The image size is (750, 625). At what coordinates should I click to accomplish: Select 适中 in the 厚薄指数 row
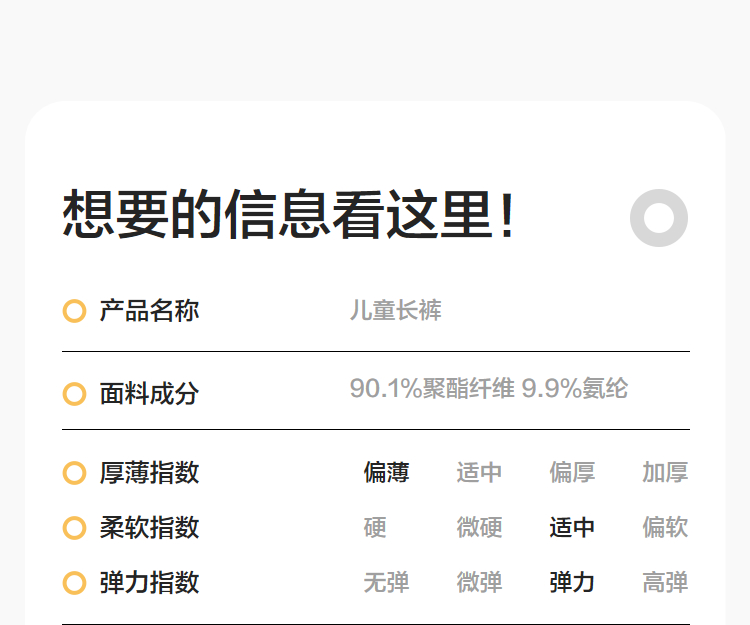(x=479, y=472)
